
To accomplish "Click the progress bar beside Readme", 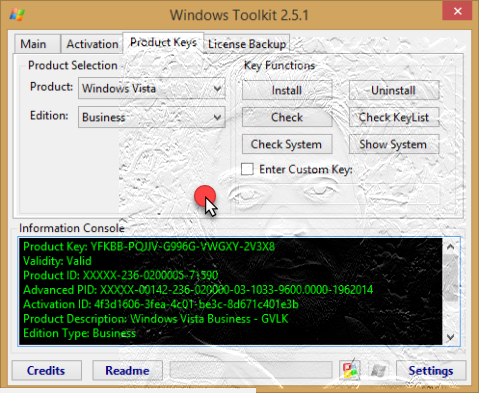I will click(251, 370).
